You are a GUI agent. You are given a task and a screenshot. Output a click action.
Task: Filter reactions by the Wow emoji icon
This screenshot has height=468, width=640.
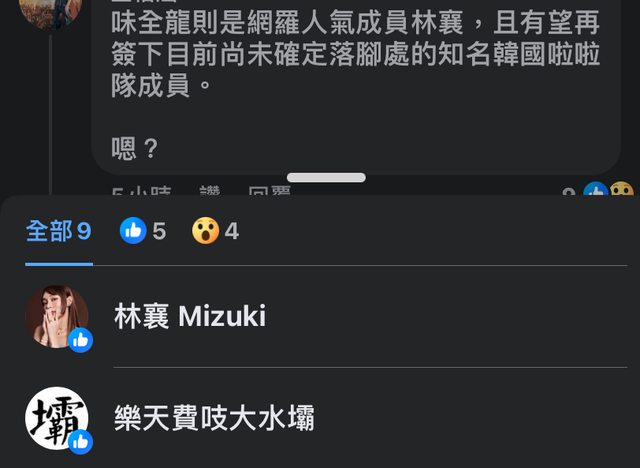[206, 231]
